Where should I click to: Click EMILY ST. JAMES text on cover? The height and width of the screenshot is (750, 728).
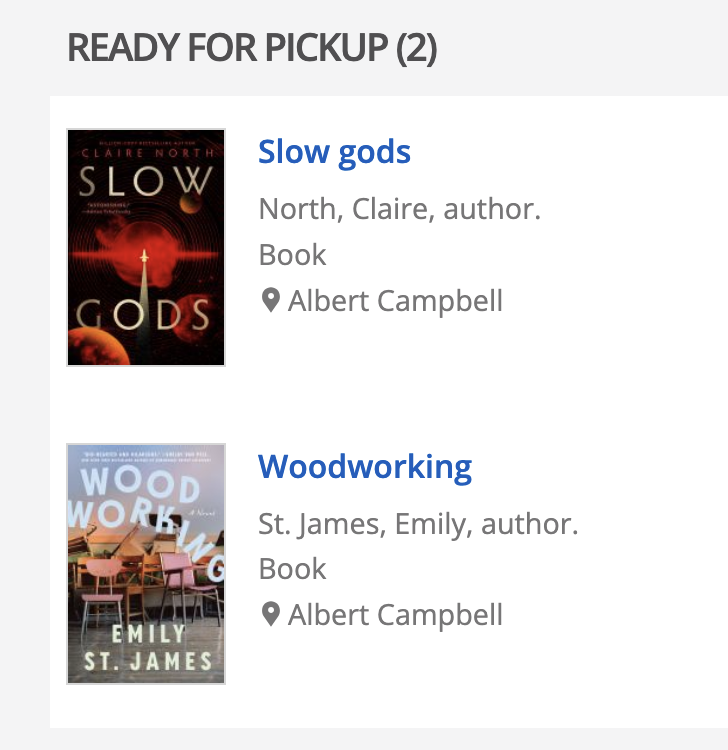click(146, 647)
